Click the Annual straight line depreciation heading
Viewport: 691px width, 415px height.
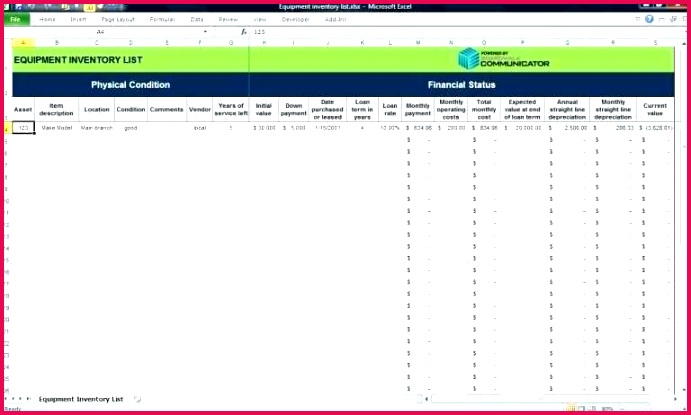point(567,109)
